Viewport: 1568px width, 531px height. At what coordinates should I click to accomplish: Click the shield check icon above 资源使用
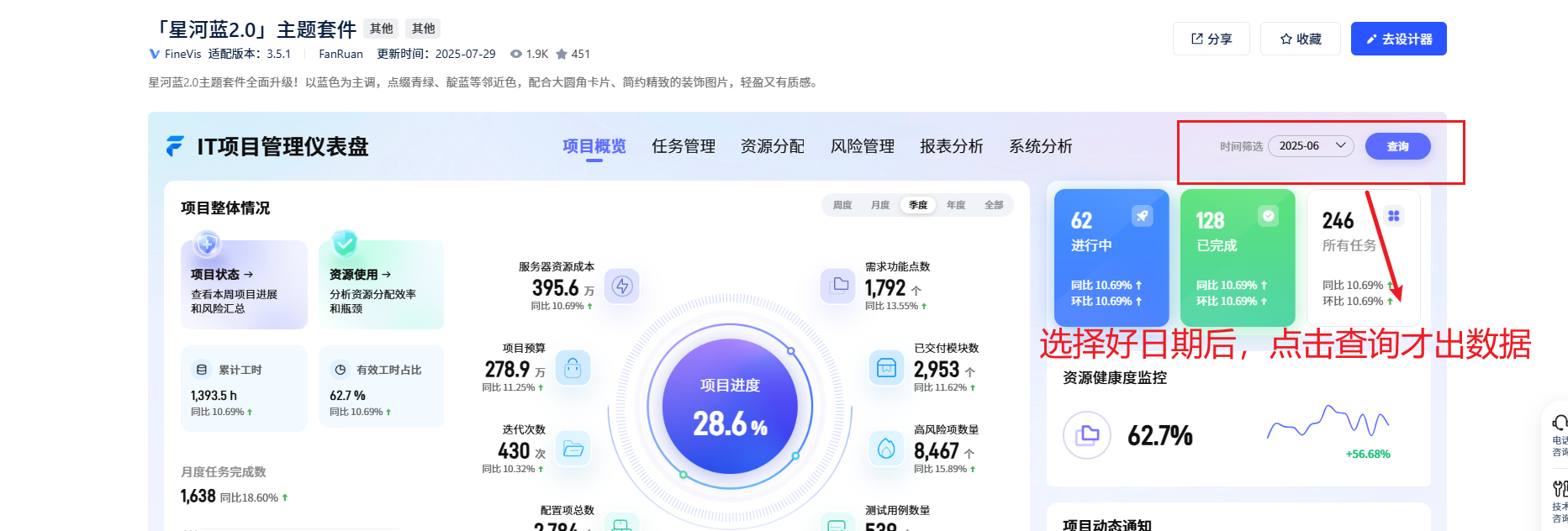345,243
